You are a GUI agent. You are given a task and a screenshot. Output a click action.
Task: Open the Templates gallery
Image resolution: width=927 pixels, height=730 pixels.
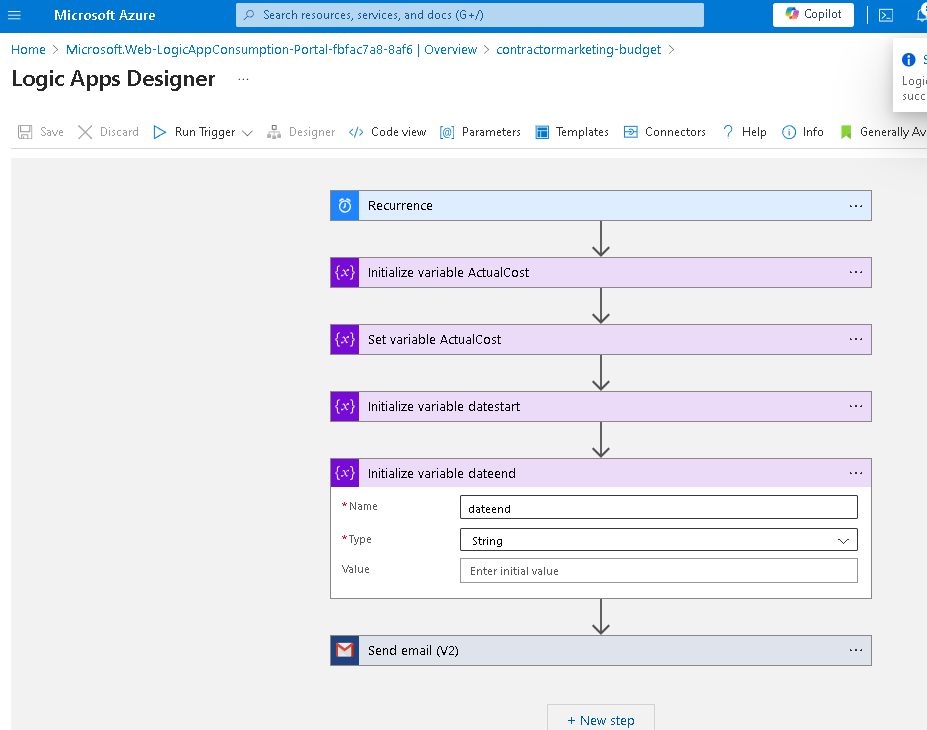pyautogui.click(x=572, y=132)
